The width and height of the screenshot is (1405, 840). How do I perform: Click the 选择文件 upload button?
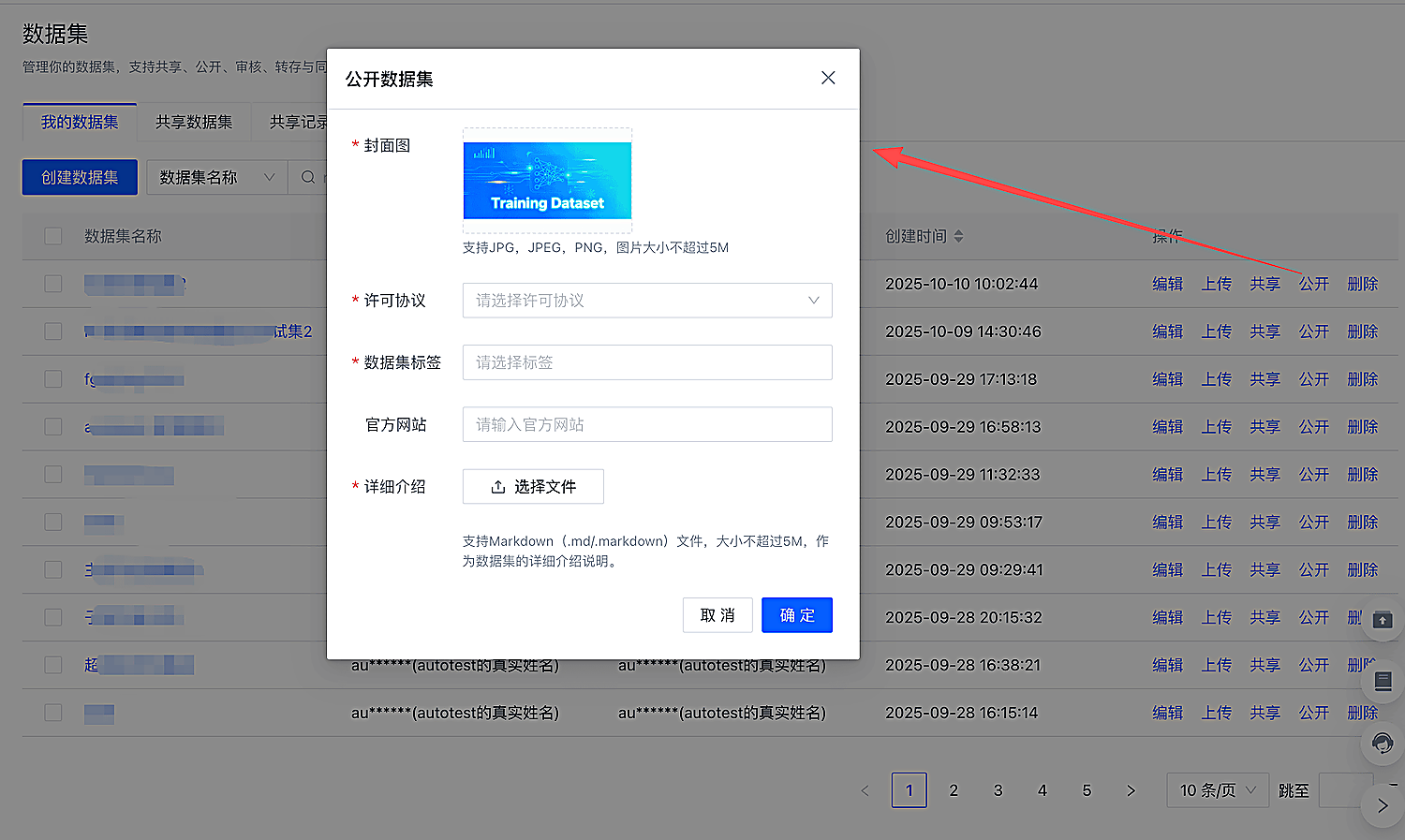coord(533,487)
